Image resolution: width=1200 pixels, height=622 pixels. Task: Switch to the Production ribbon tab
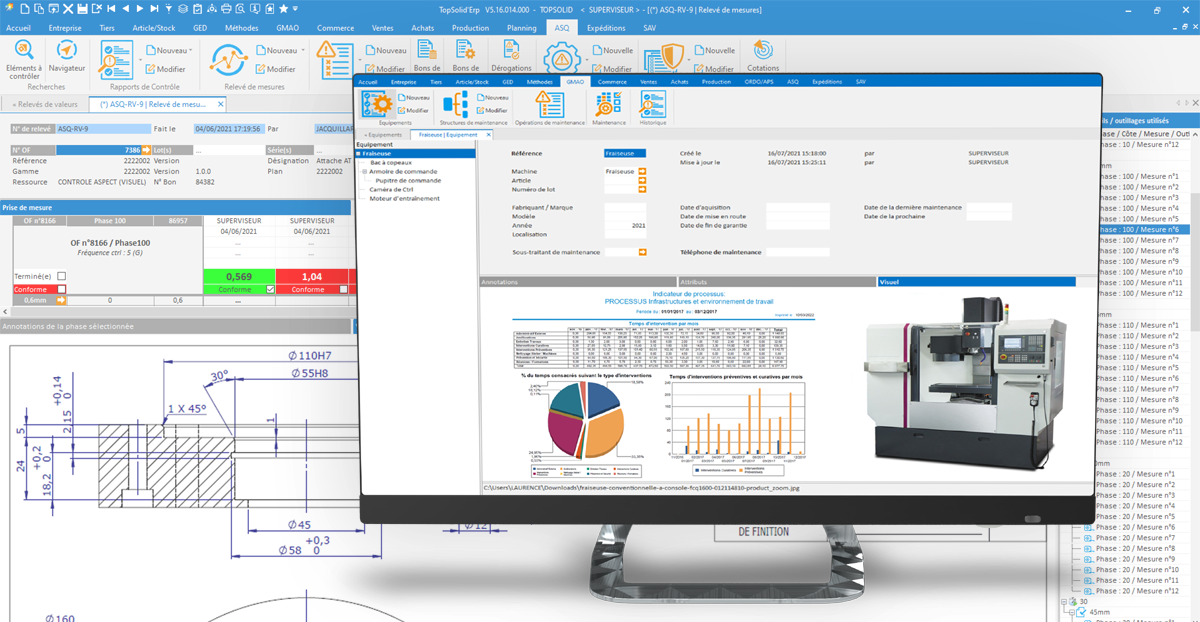[x=470, y=28]
